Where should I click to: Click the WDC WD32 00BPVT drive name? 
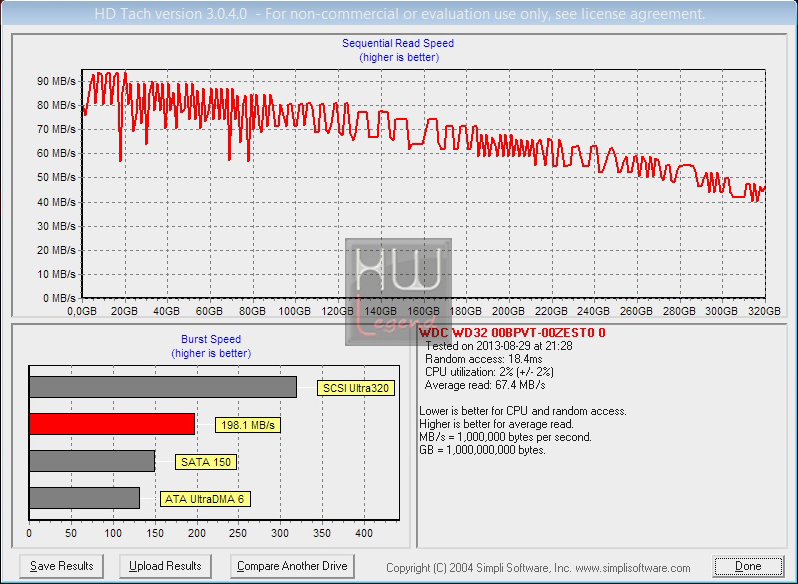click(512, 333)
